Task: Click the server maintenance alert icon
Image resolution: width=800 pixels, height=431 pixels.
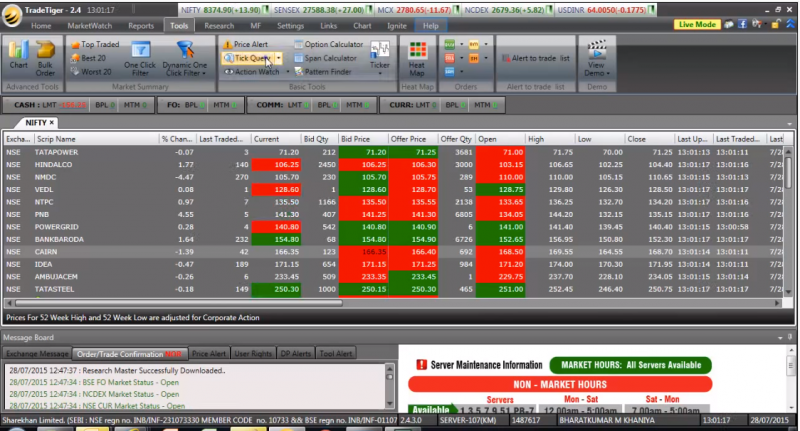Action: point(421,365)
